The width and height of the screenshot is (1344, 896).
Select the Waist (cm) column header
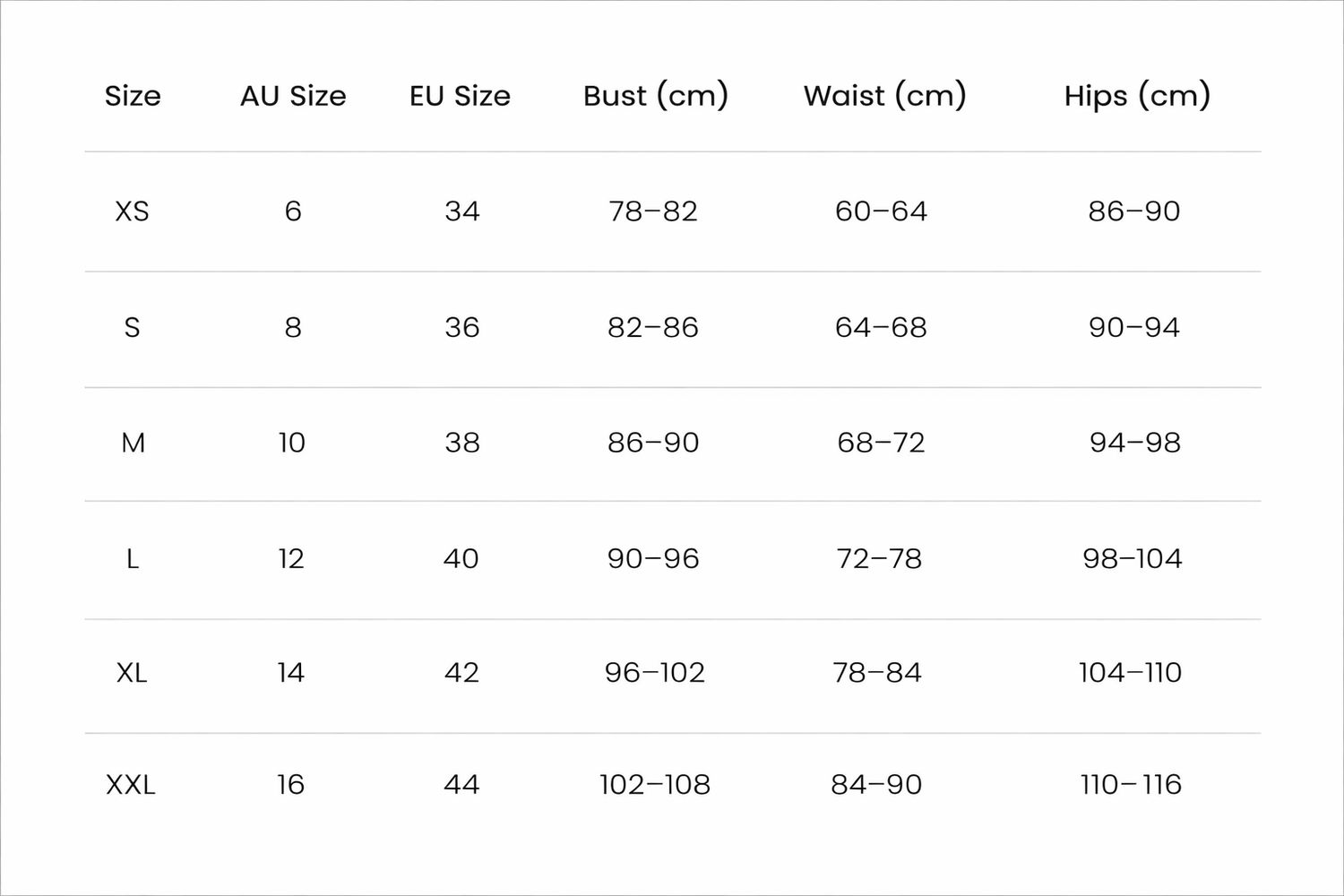tap(885, 96)
